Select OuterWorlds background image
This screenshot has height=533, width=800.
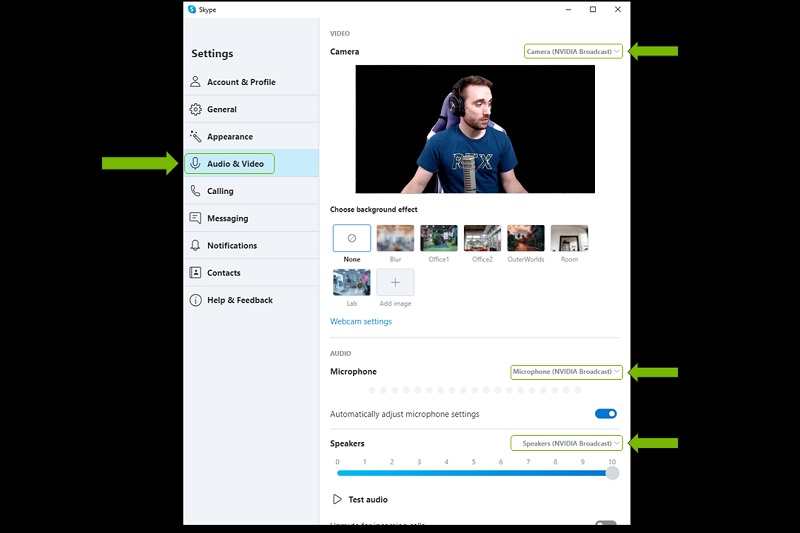pos(526,238)
